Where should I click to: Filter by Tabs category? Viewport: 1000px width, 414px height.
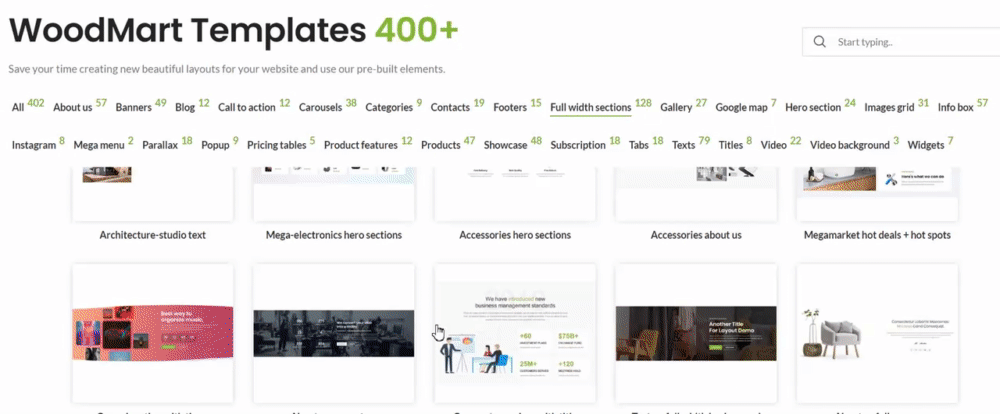(638, 145)
